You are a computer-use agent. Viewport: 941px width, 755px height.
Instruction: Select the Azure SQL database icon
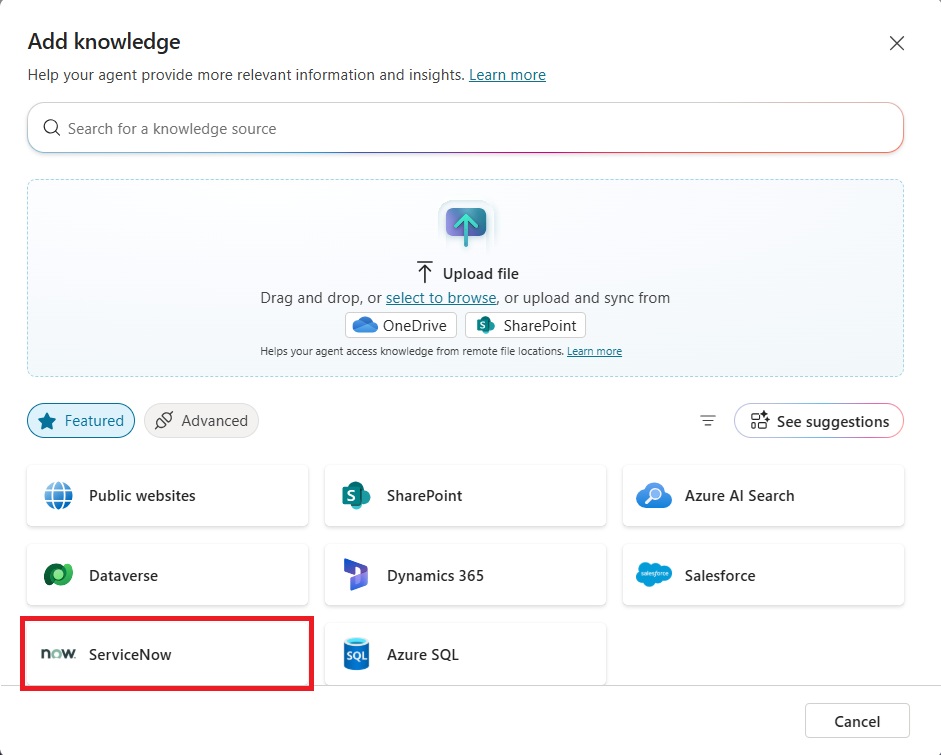coord(356,654)
